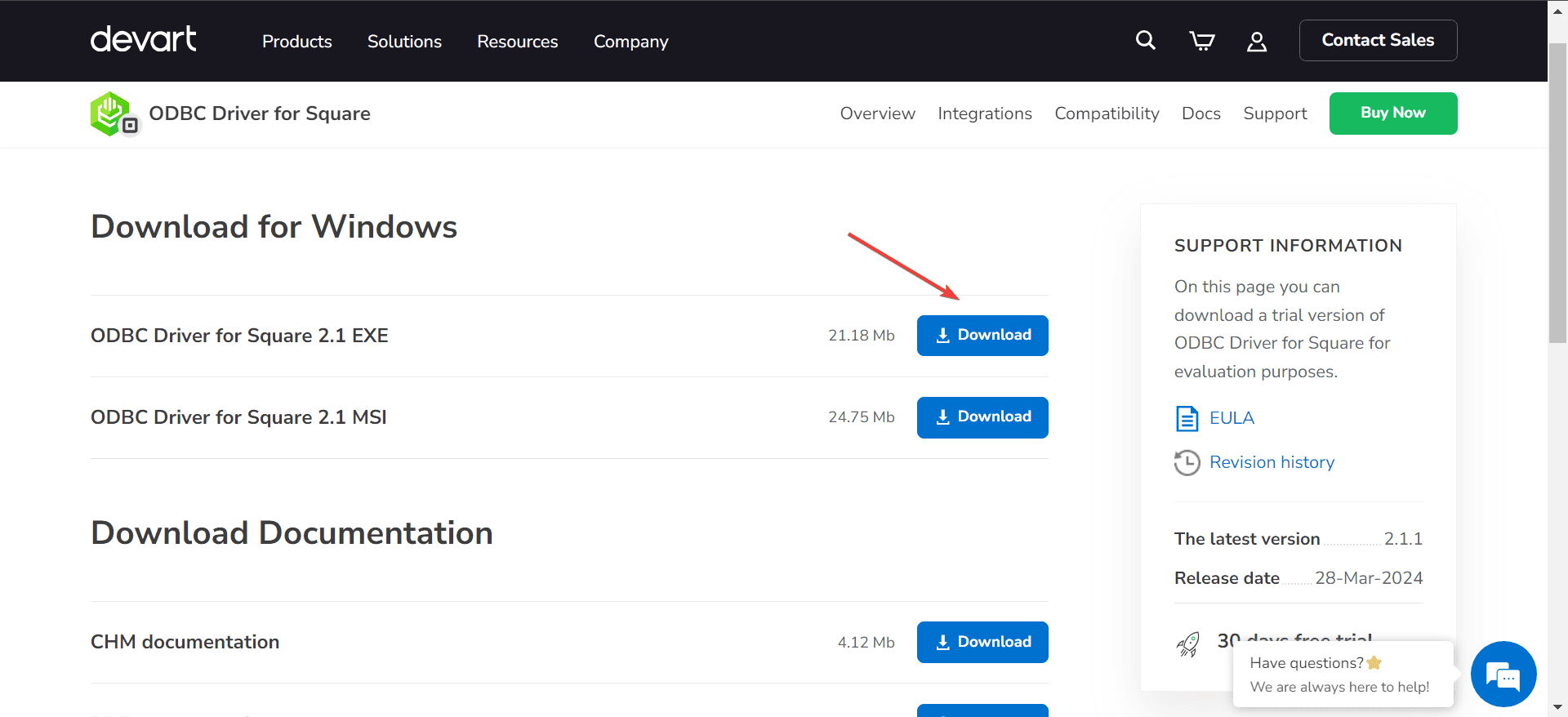
Task: Click the ODBC Driver product logo
Action: tap(115, 114)
